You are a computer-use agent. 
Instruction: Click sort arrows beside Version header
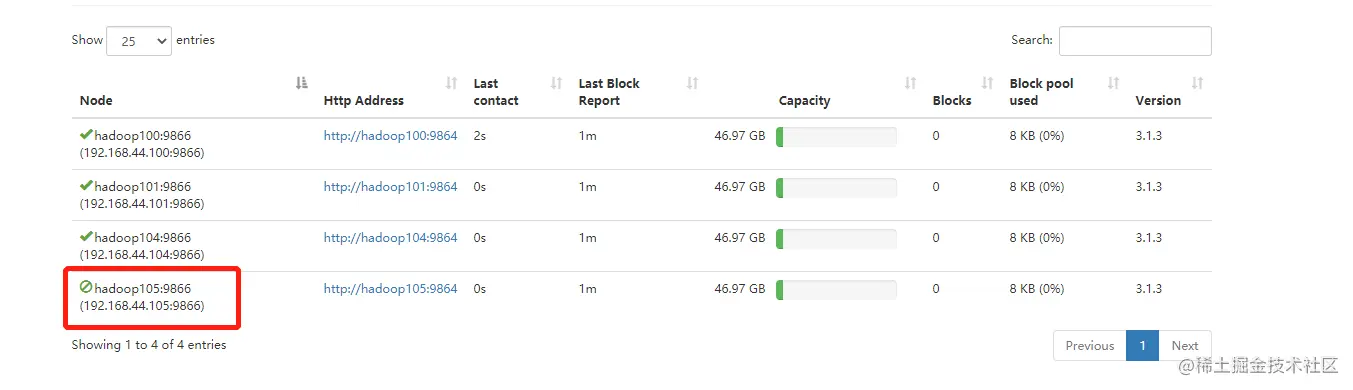point(1197,83)
